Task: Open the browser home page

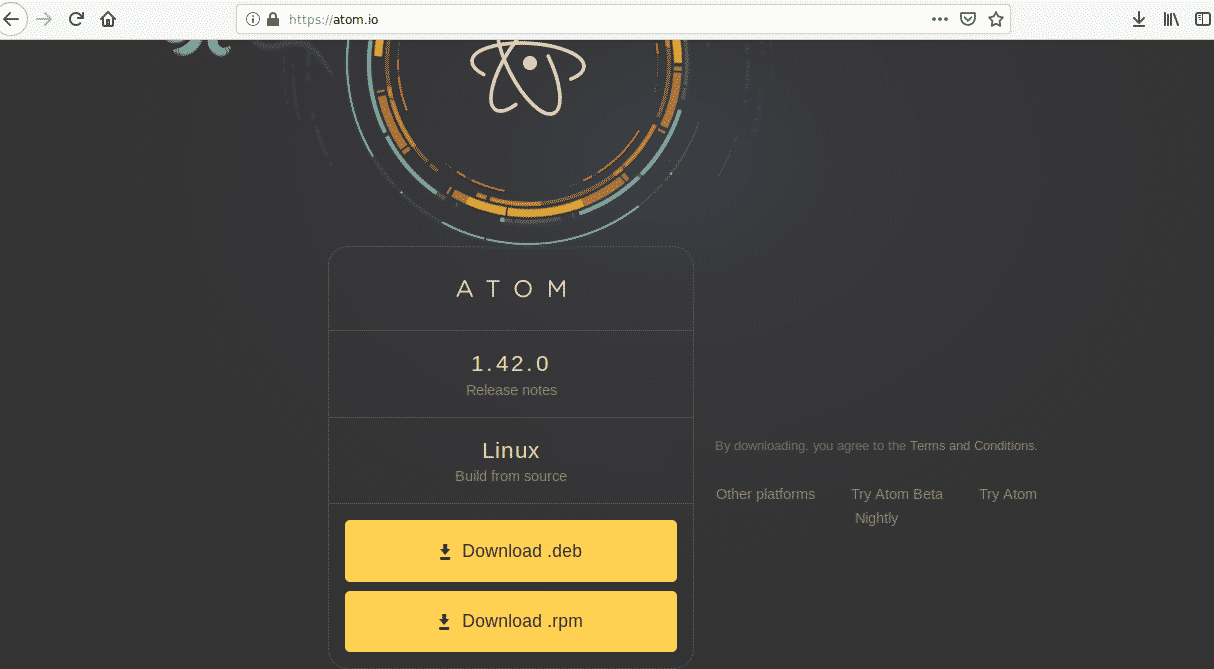Action: (x=108, y=19)
